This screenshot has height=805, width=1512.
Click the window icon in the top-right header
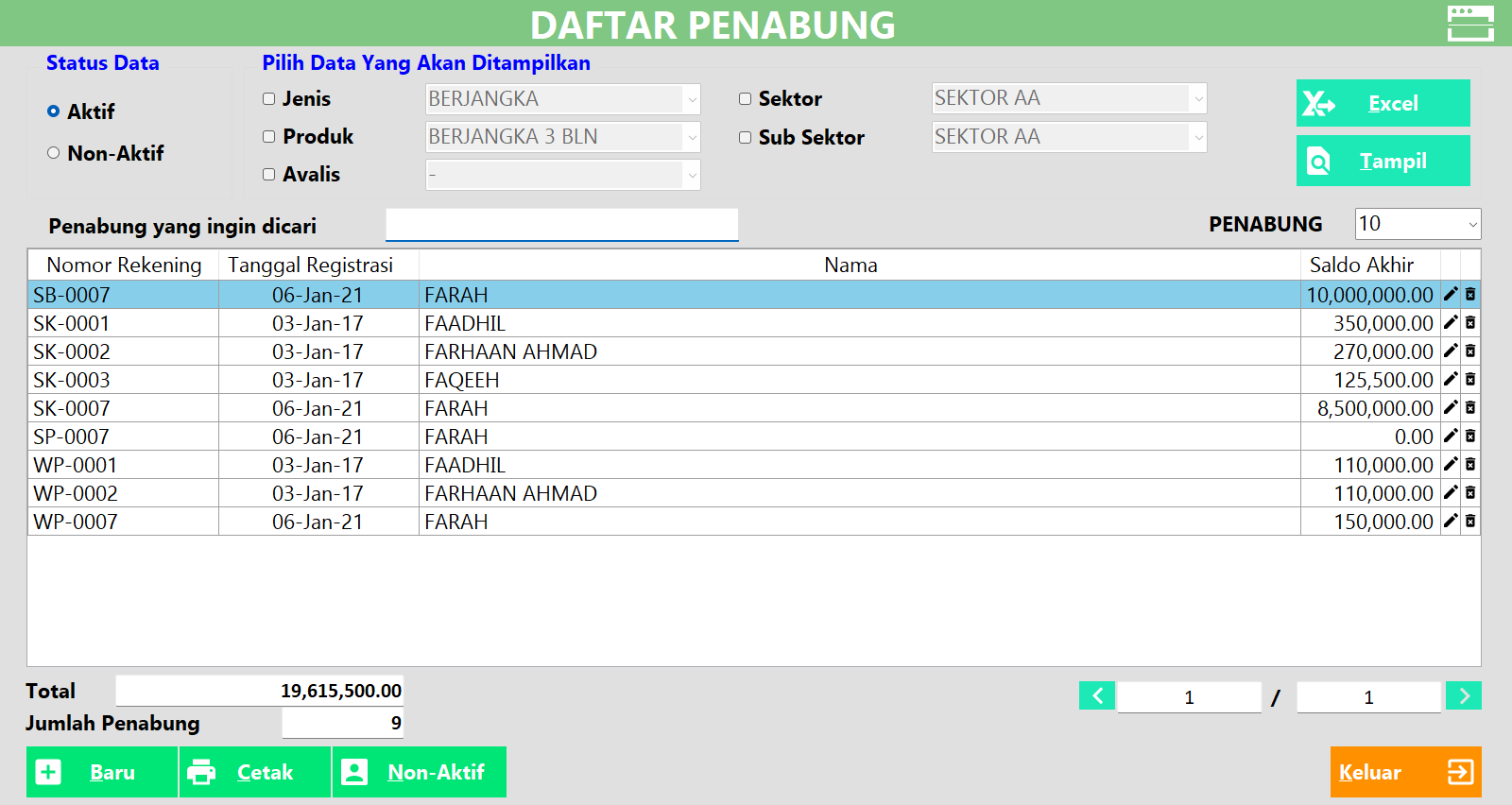(1470, 24)
